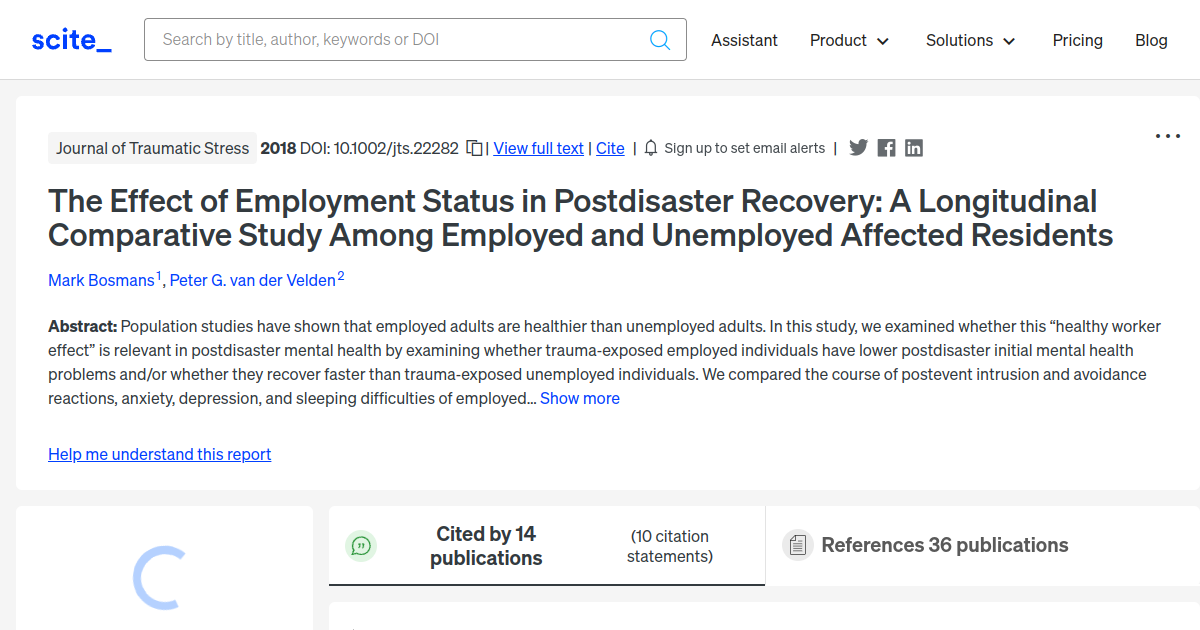Click the scite_ logo

click(x=70, y=39)
